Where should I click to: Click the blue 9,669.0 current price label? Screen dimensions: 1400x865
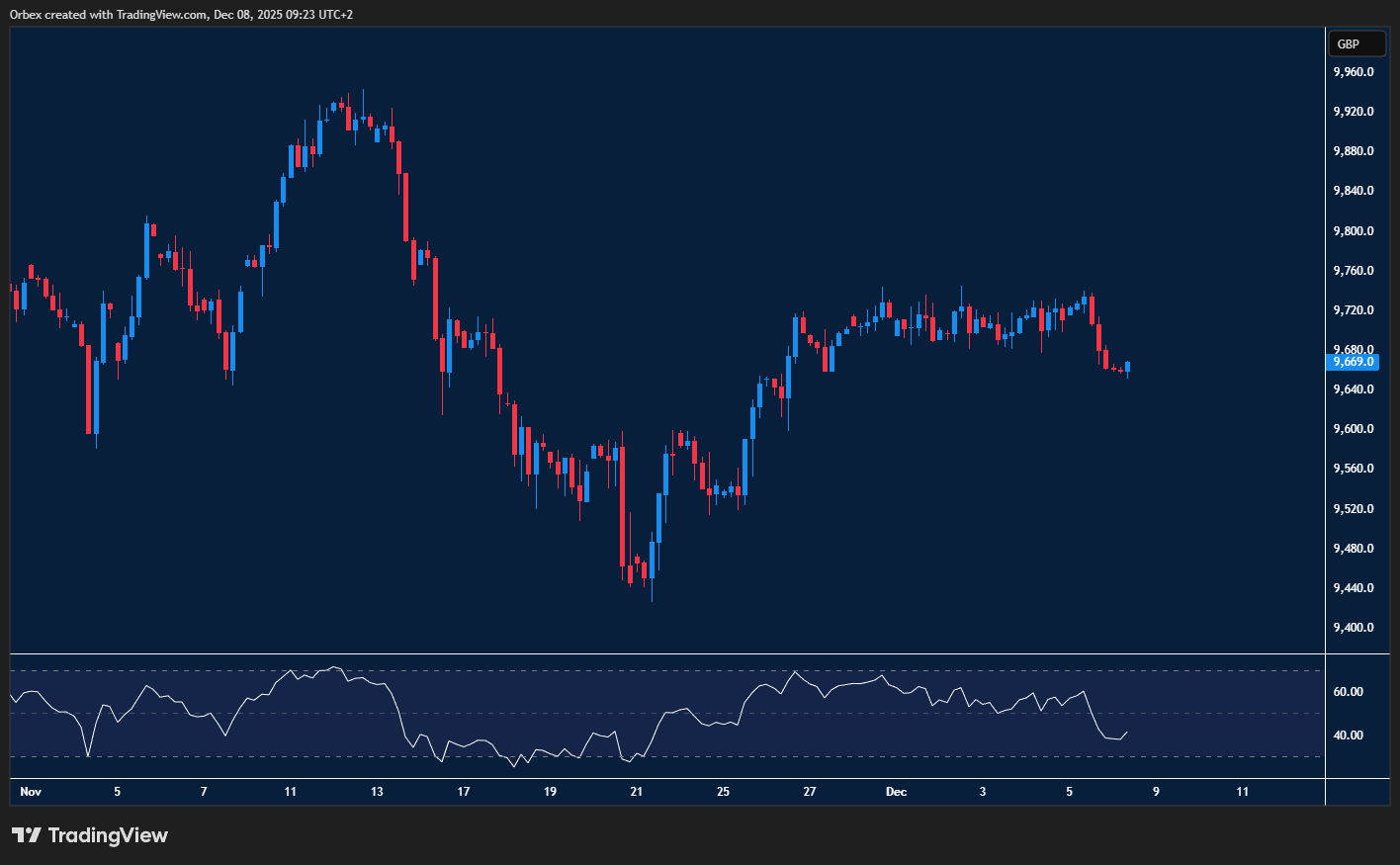pyautogui.click(x=1351, y=362)
